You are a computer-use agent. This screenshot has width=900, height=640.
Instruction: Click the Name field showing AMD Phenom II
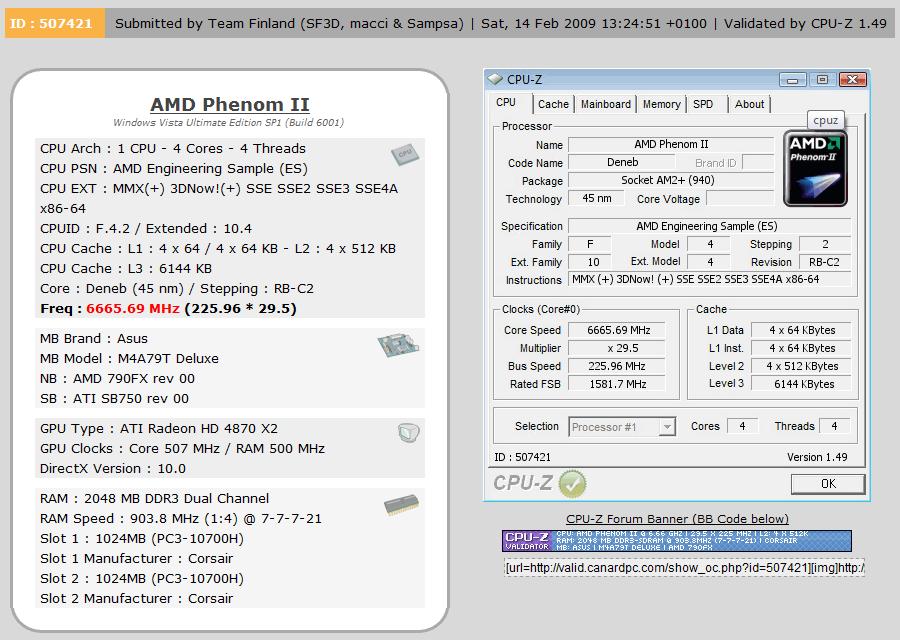(671, 145)
